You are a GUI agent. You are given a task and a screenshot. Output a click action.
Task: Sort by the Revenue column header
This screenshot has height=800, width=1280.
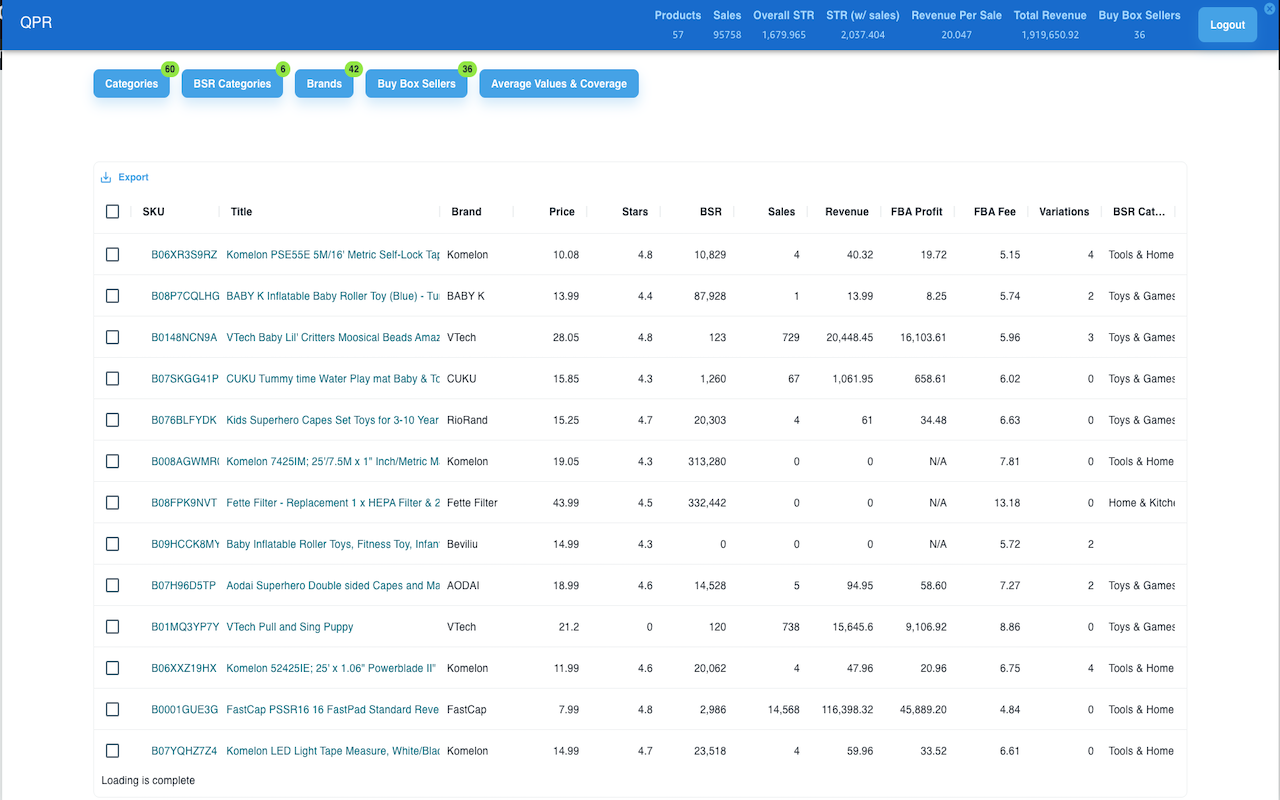click(847, 212)
